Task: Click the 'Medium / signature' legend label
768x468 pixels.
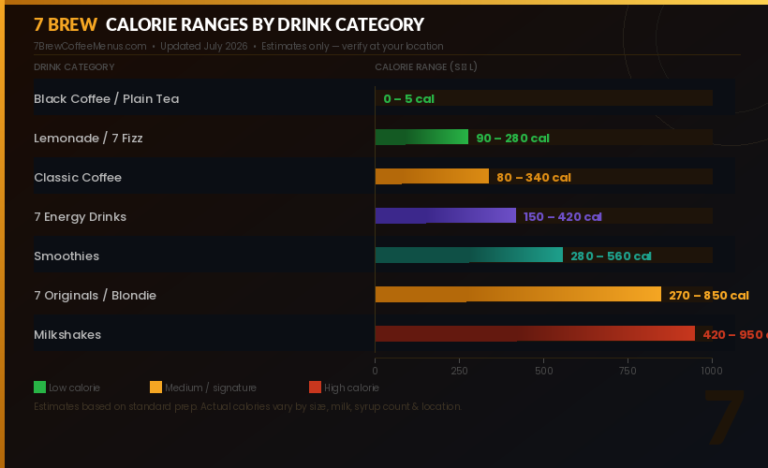Action: [x=211, y=388]
